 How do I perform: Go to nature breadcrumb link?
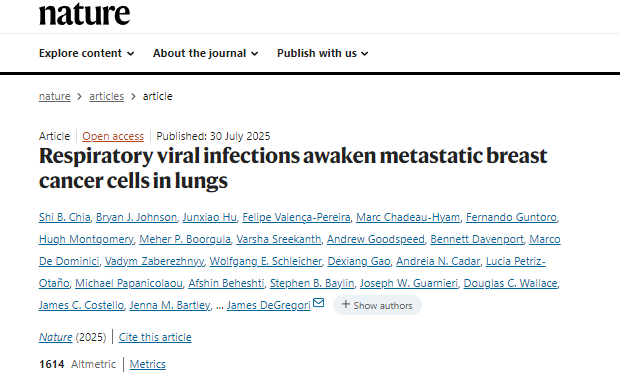point(55,96)
